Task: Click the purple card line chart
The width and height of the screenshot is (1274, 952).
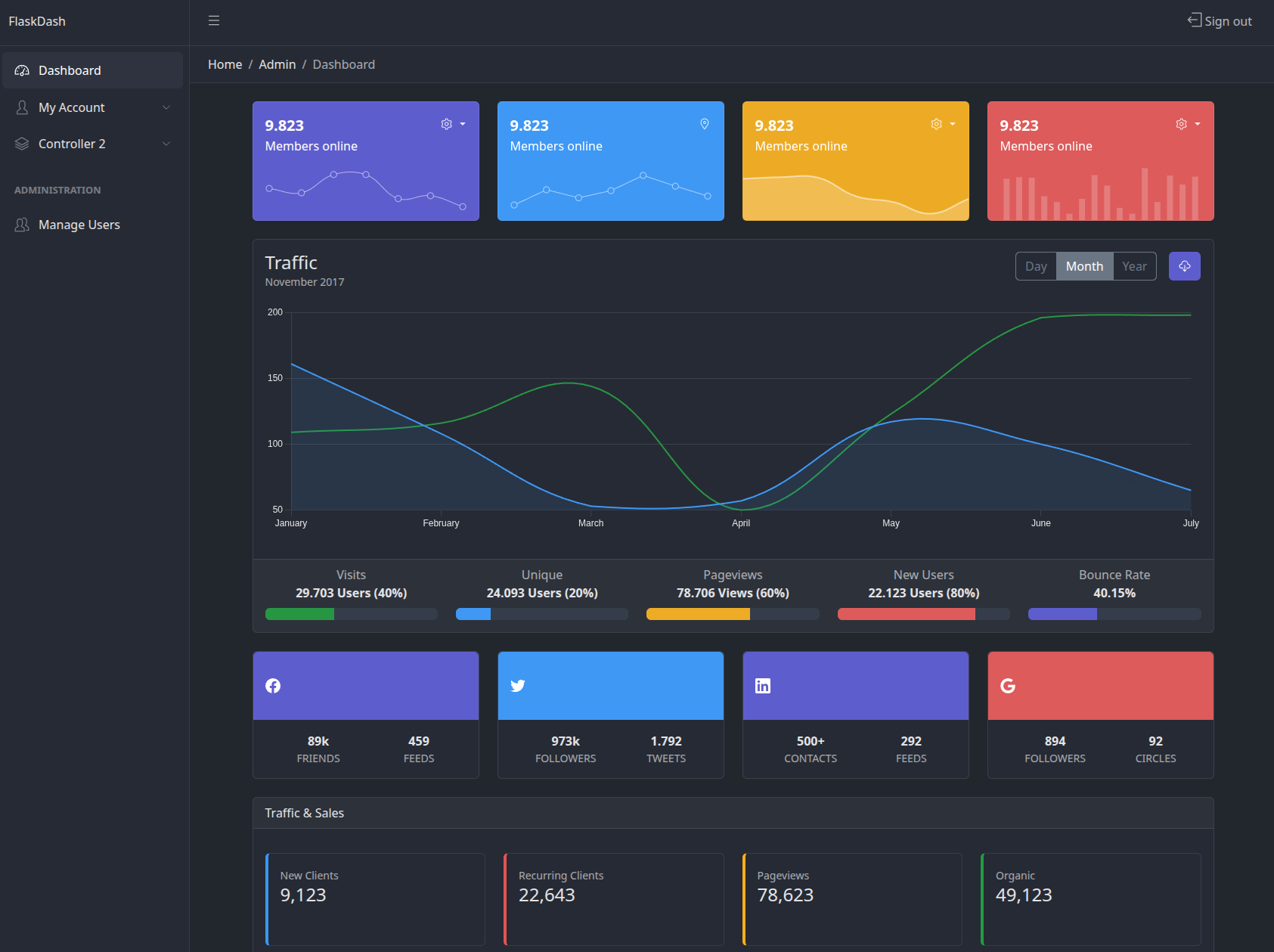Action: click(366, 189)
